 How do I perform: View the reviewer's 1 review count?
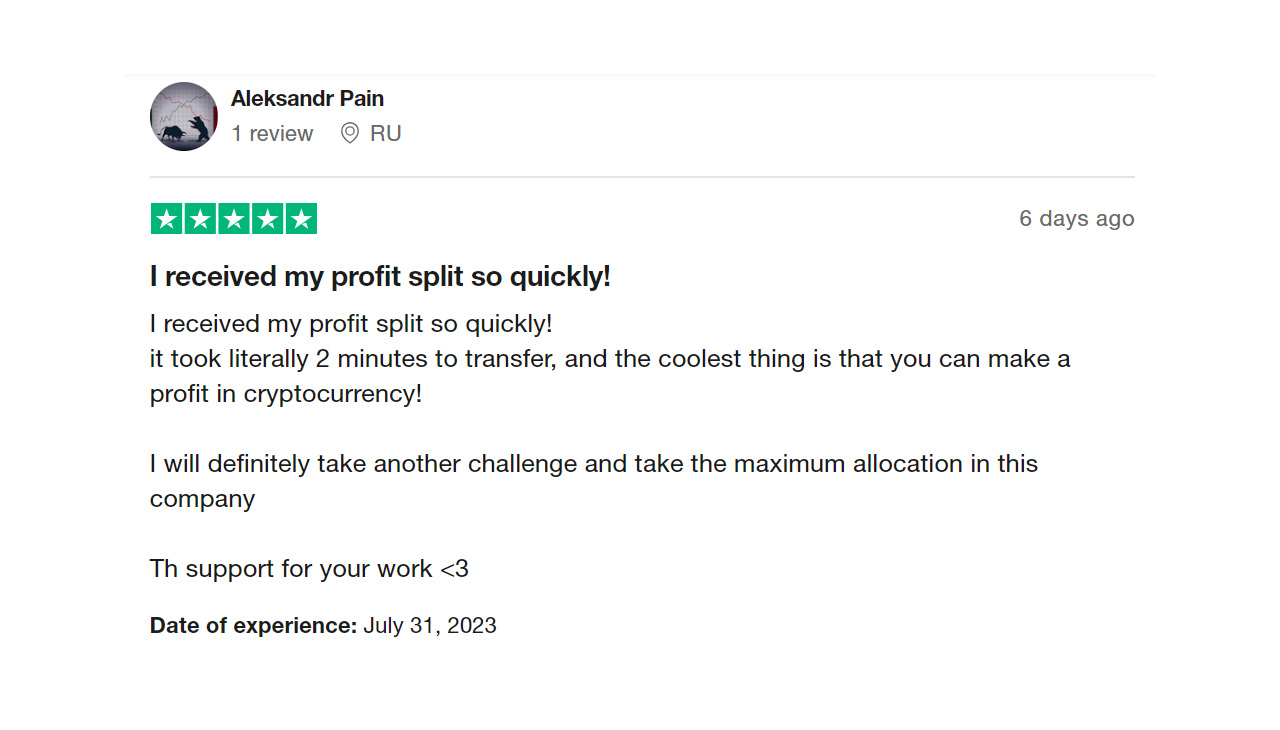[272, 133]
